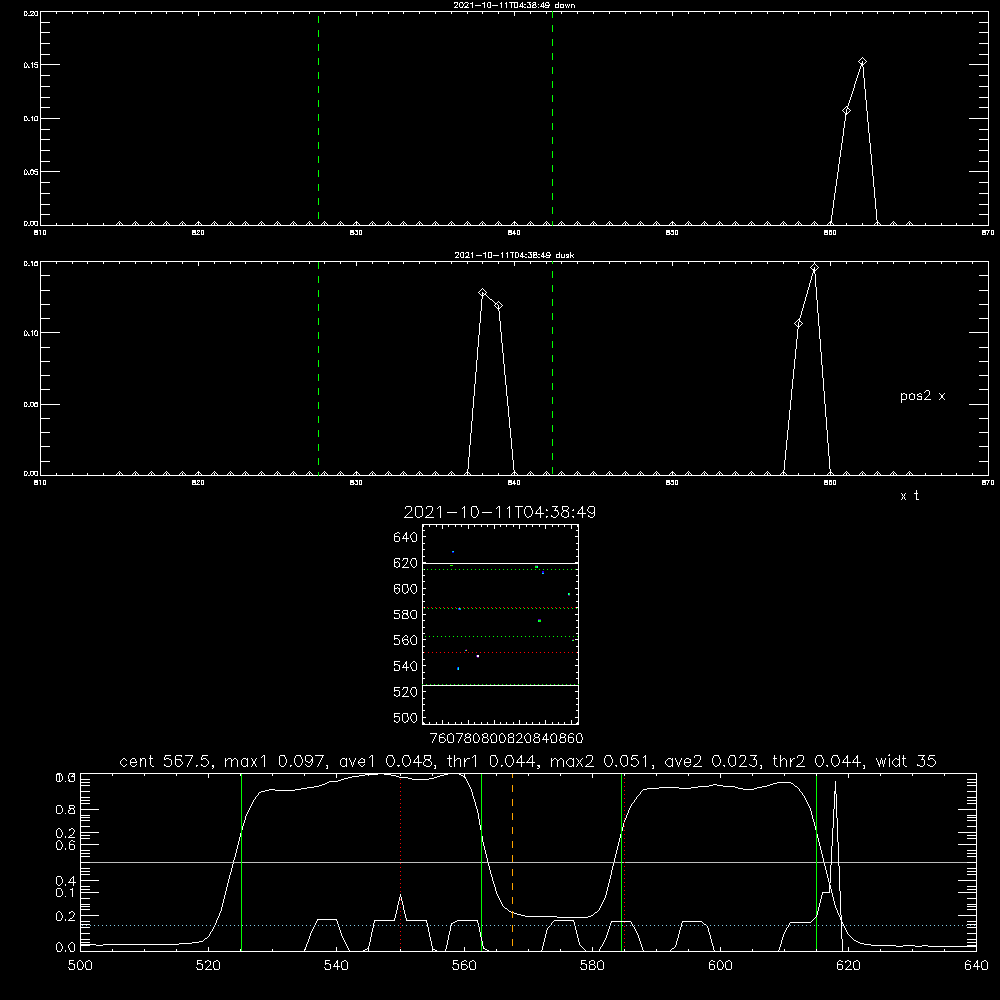Click the '0.8' y-axis label of bottom plot
Screen dimensions: 1000x1000
(66, 810)
